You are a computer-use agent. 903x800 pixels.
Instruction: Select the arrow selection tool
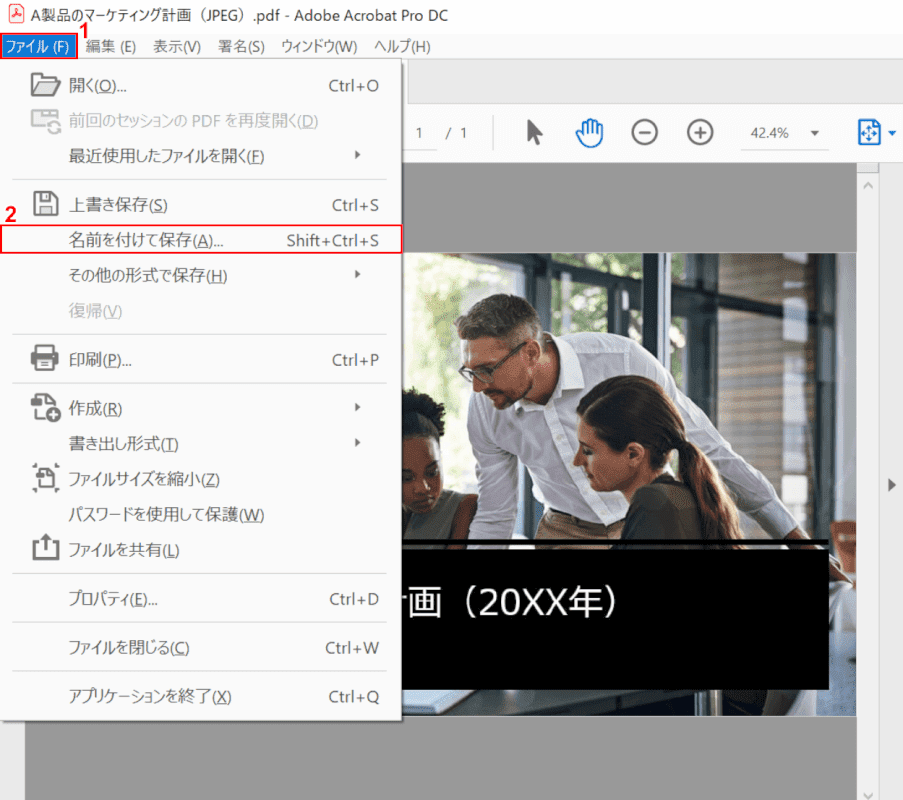pos(534,132)
